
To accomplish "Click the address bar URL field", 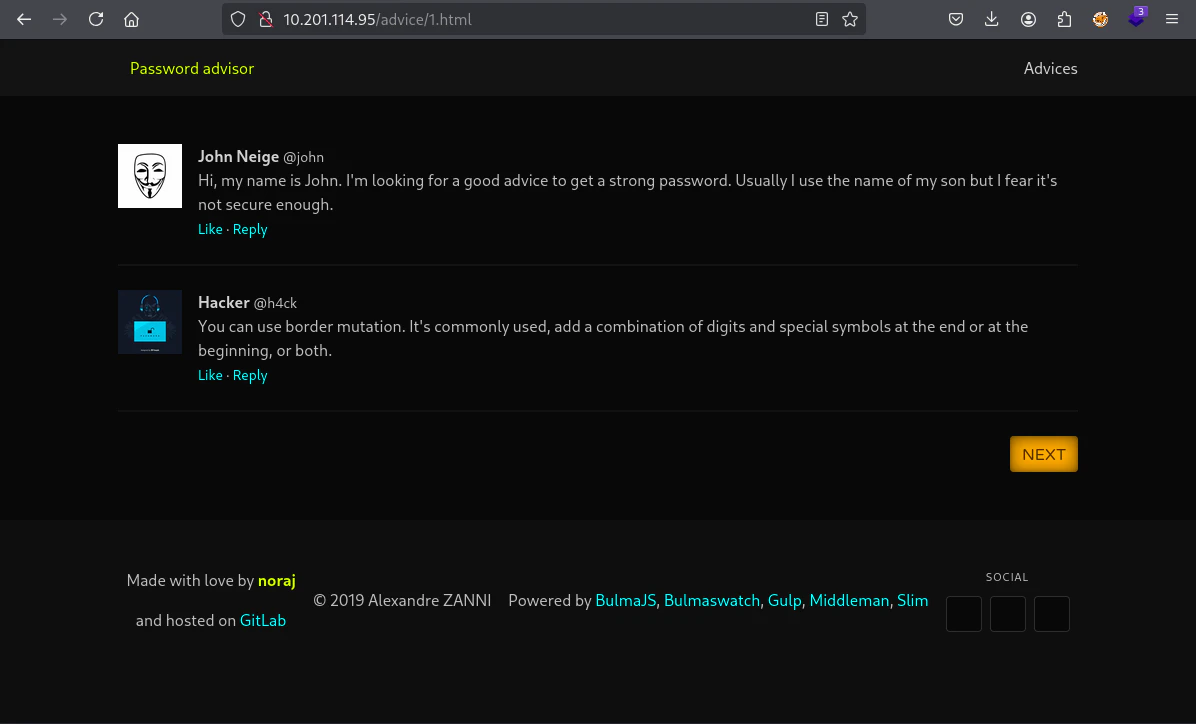I will coord(543,20).
